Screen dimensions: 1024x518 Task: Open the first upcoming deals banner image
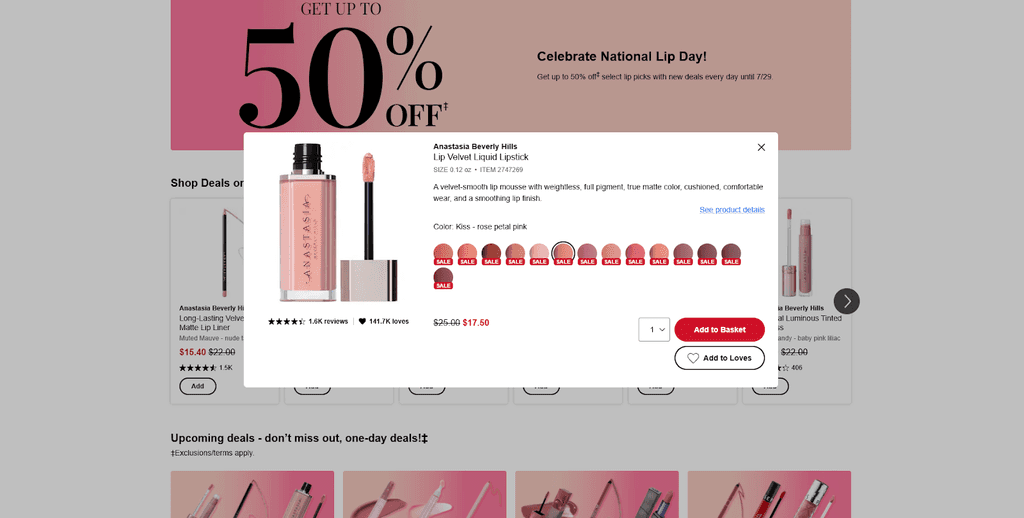(x=252, y=494)
